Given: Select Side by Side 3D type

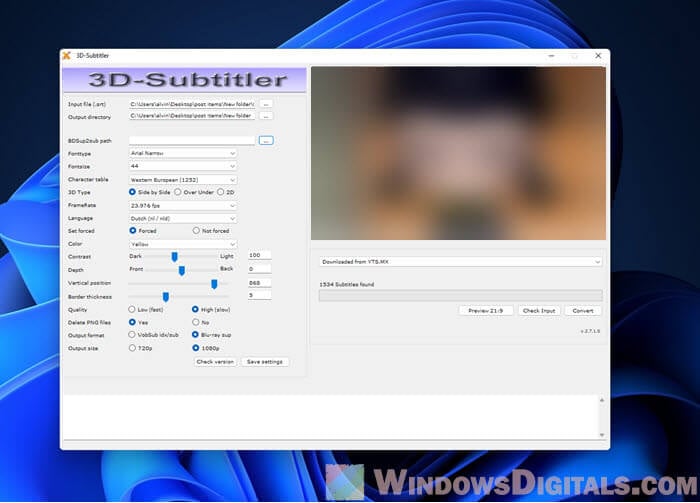Looking at the screenshot, I should 132,192.
